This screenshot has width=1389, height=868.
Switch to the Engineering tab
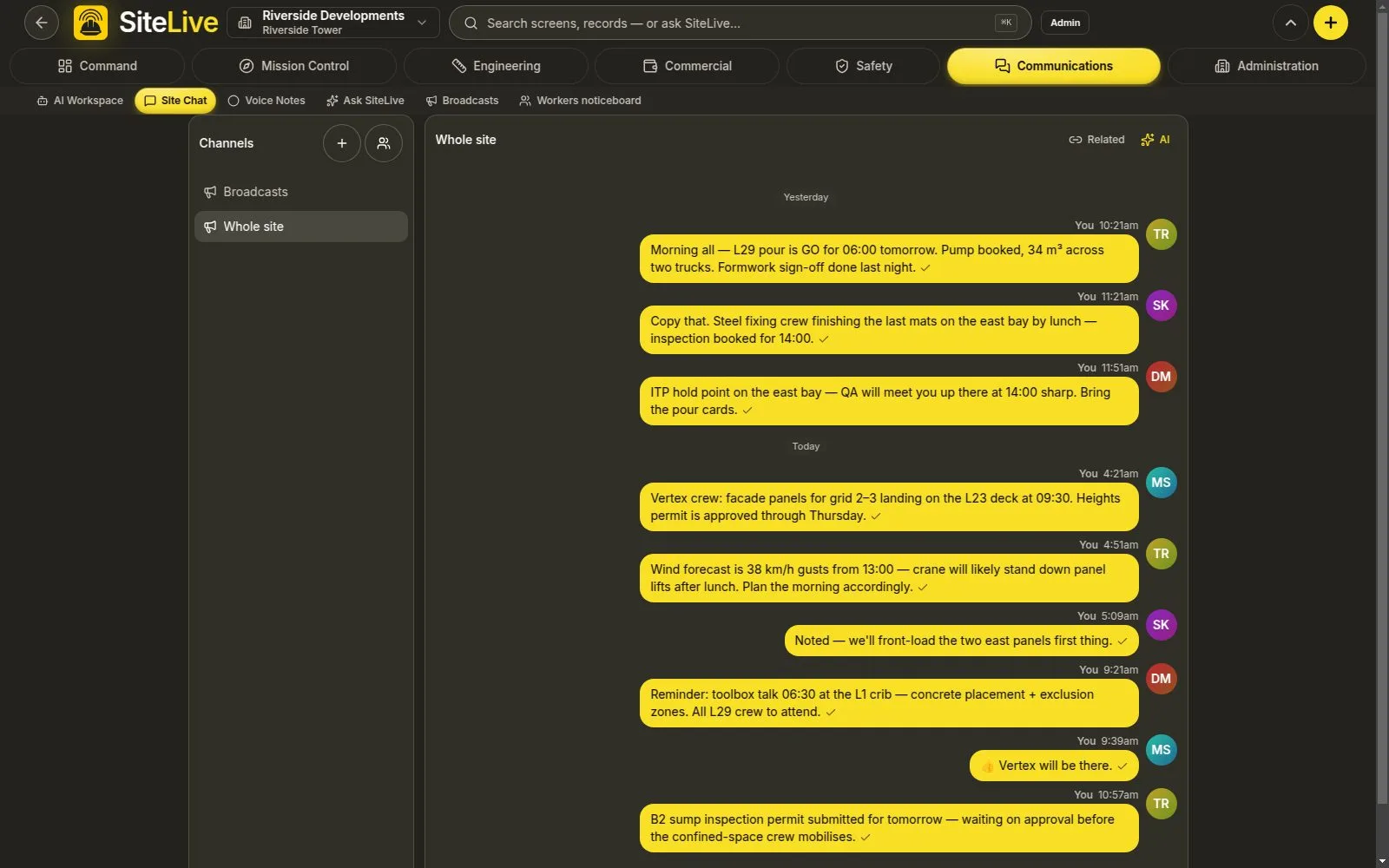(496, 66)
